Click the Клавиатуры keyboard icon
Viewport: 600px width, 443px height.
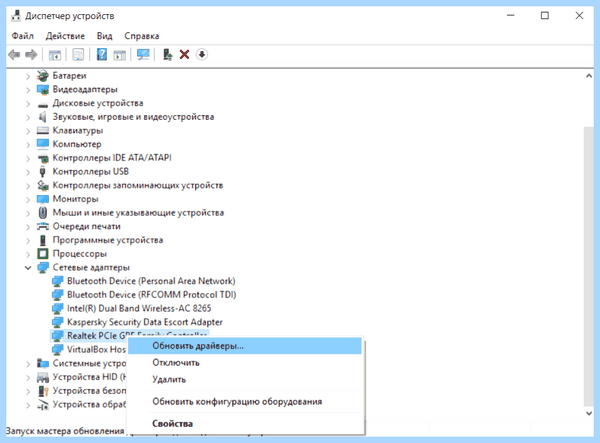43,130
